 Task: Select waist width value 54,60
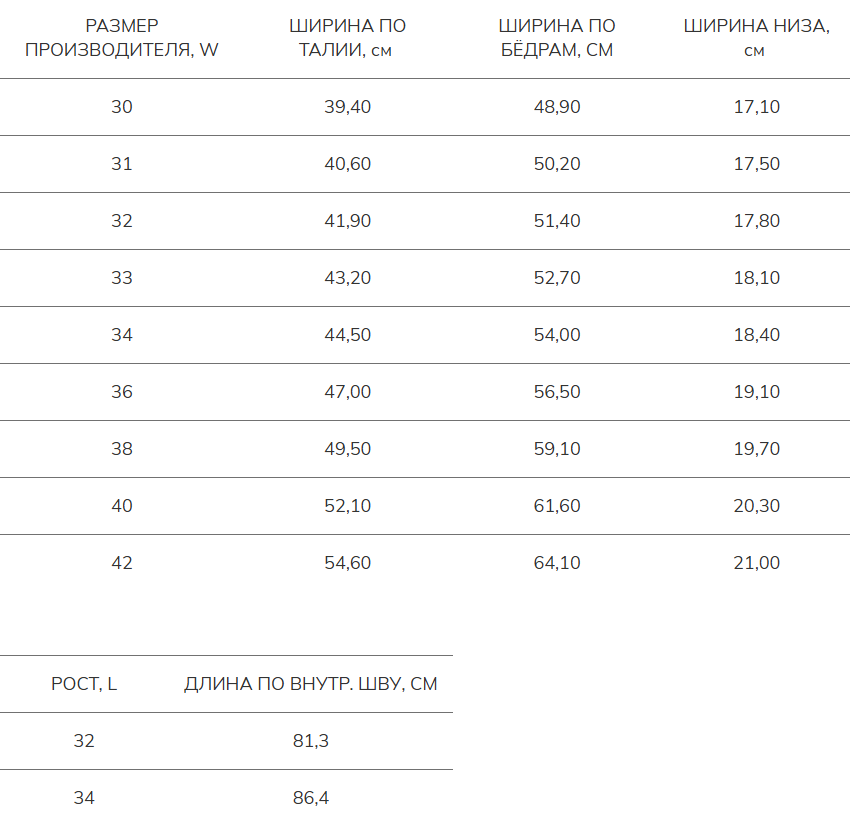point(347,563)
